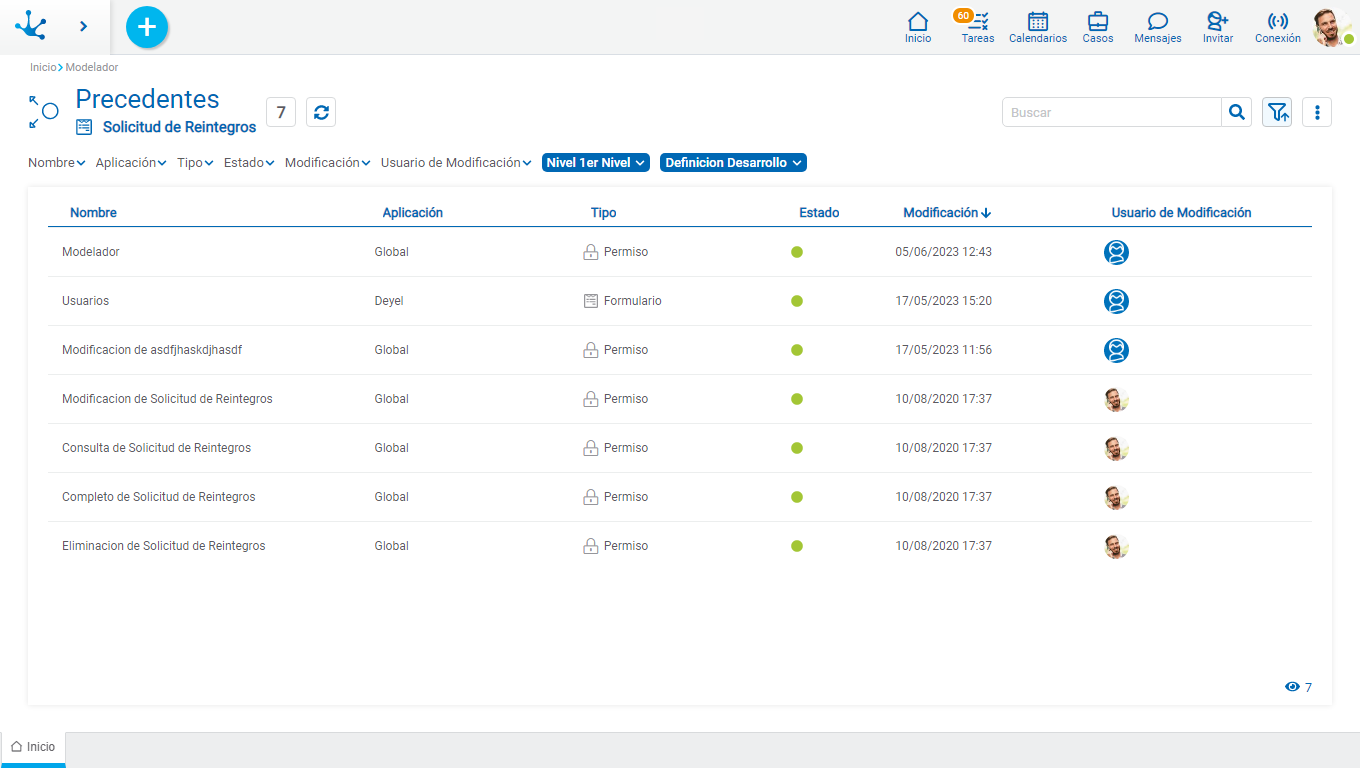The width and height of the screenshot is (1360, 768).
Task: Open the user profile avatar menu
Action: [x=1332, y=28]
